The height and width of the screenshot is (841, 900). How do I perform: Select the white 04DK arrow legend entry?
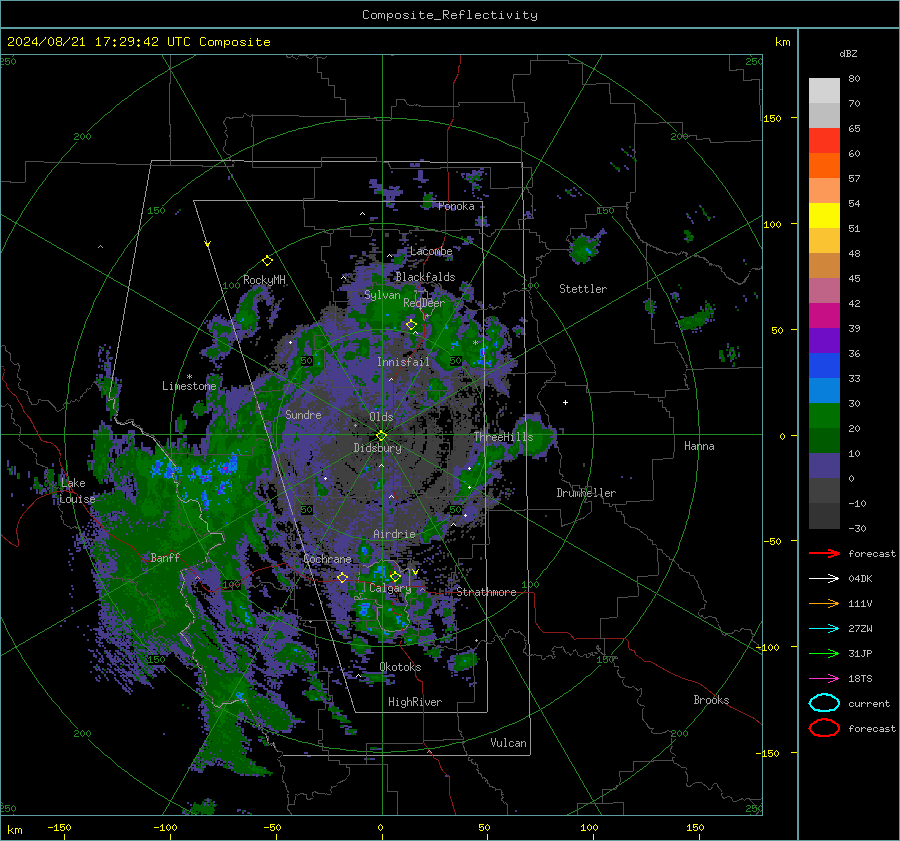[x=824, y=578]
